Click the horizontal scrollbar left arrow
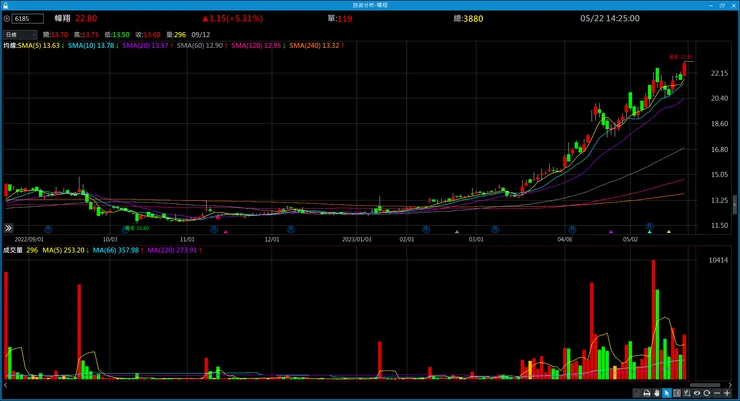This screenshot has height=401, width=740. click(x=5, y=385)
